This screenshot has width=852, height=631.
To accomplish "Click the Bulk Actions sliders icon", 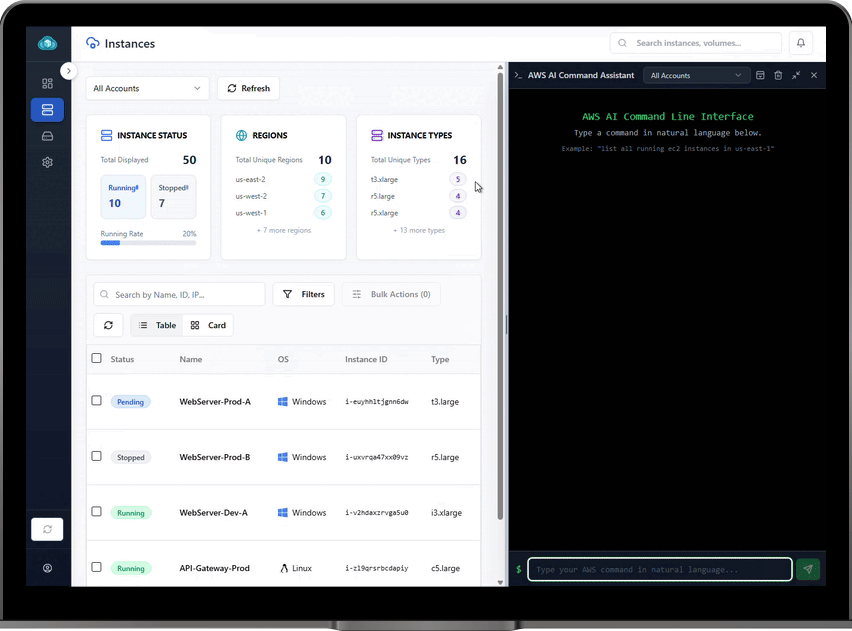I will point(356,294).
